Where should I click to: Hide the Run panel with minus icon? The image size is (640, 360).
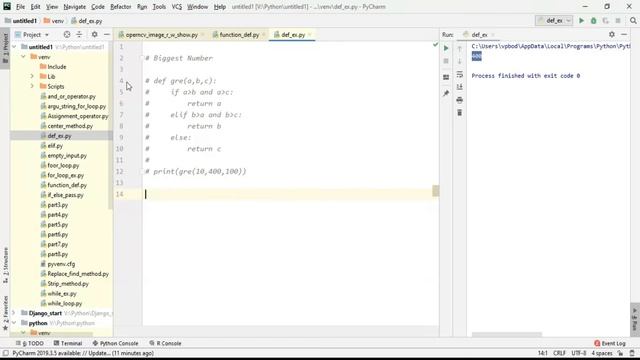pos(624,35)
